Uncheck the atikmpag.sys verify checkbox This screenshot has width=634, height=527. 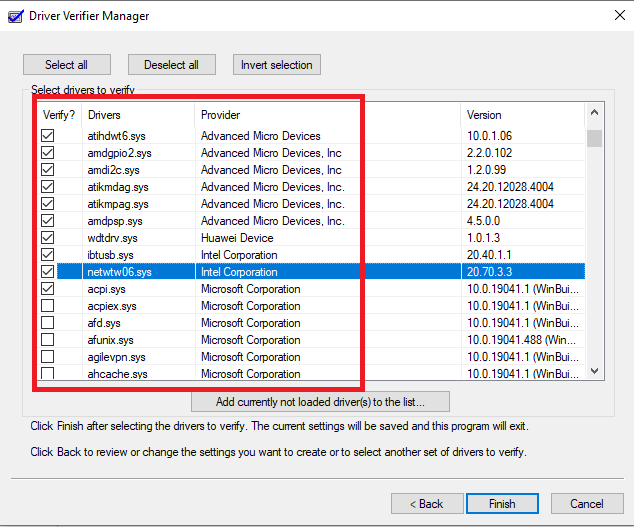click(48, 203)
